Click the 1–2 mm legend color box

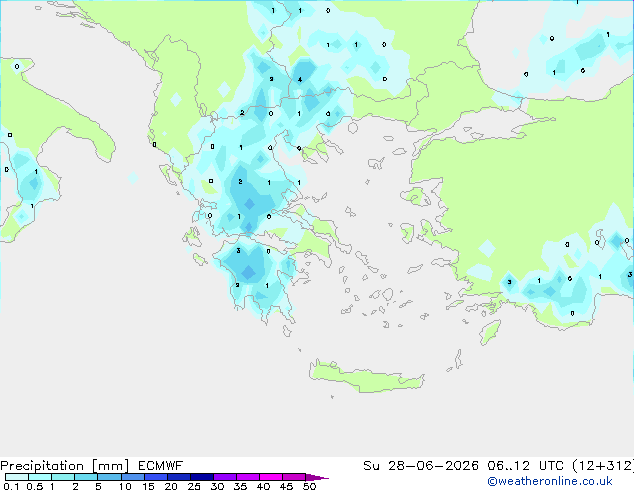[x=63, y=477]
